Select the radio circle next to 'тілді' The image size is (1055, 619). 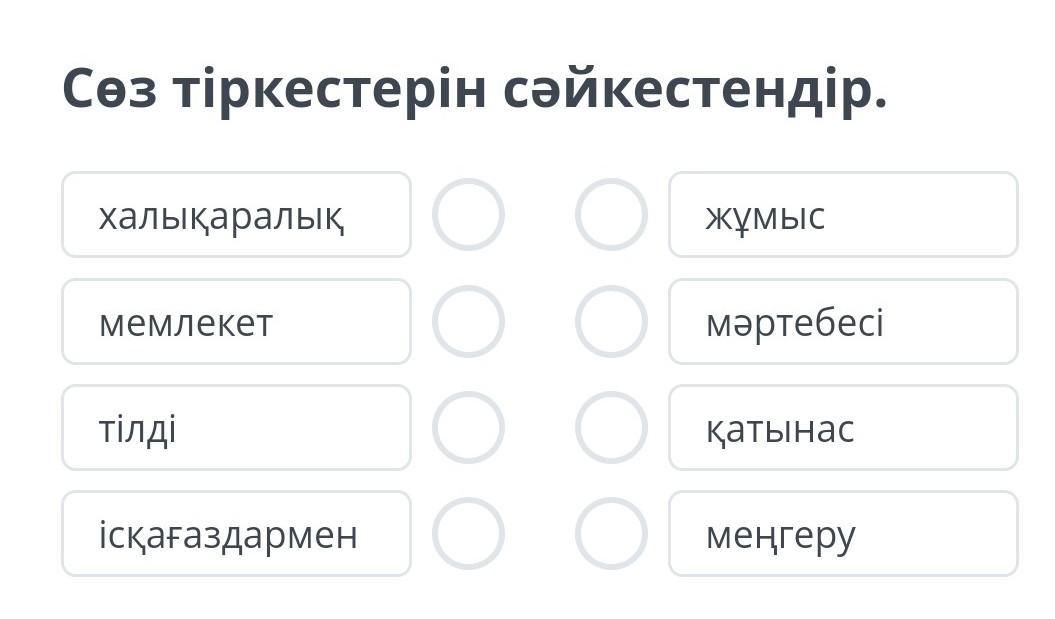coord(468,427)
